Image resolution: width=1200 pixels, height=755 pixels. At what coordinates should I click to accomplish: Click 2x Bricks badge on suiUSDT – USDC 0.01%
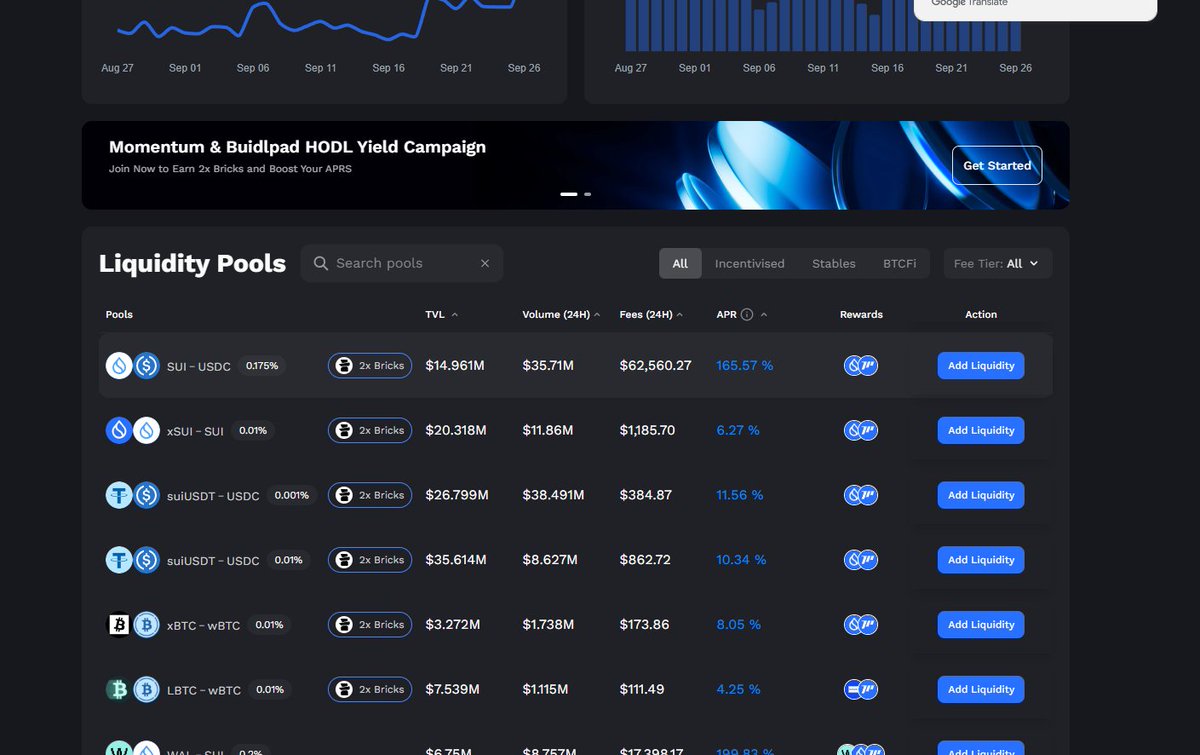370,560
